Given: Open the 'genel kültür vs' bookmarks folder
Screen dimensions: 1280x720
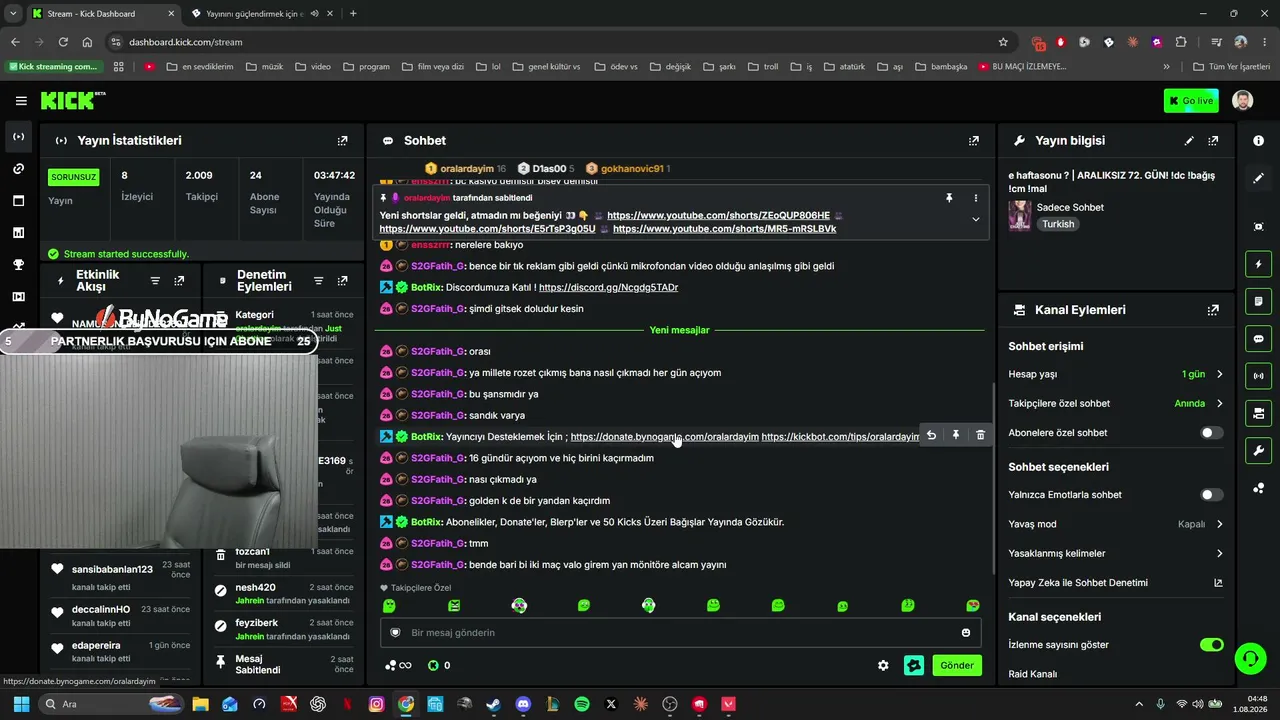Looking at the screenshot, I should 545,67.
